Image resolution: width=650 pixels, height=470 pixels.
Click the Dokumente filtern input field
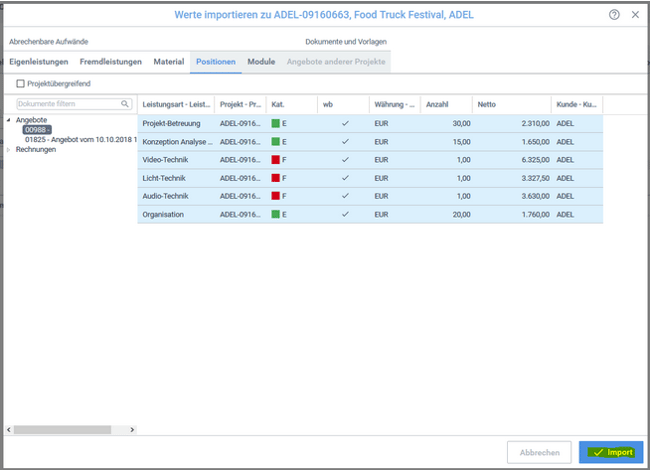click(66, 104)
